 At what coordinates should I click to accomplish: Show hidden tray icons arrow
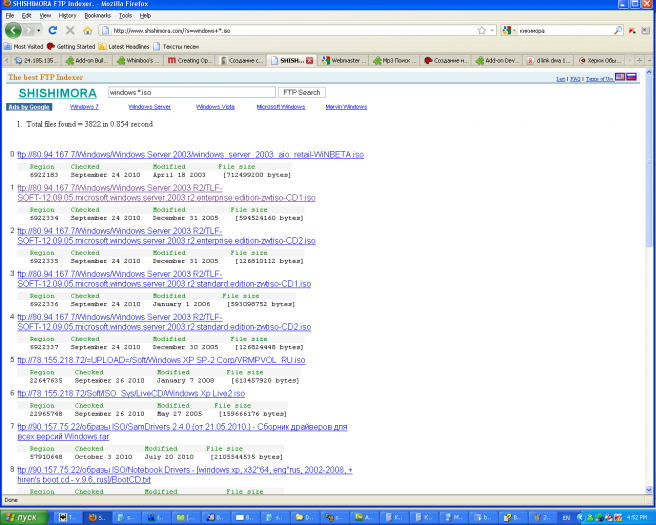click(580, 517)
